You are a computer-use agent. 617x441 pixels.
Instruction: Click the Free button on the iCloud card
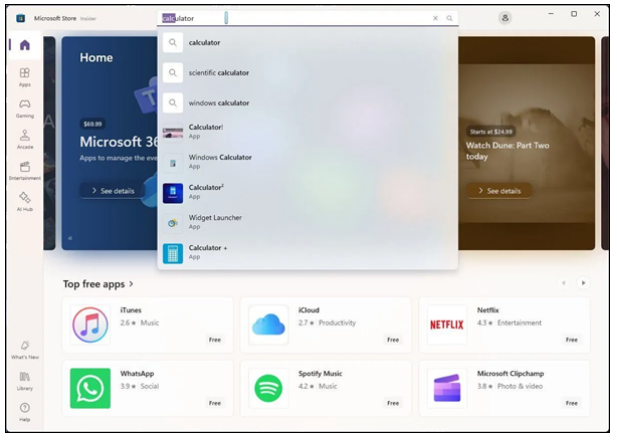(x=393, y=340)
